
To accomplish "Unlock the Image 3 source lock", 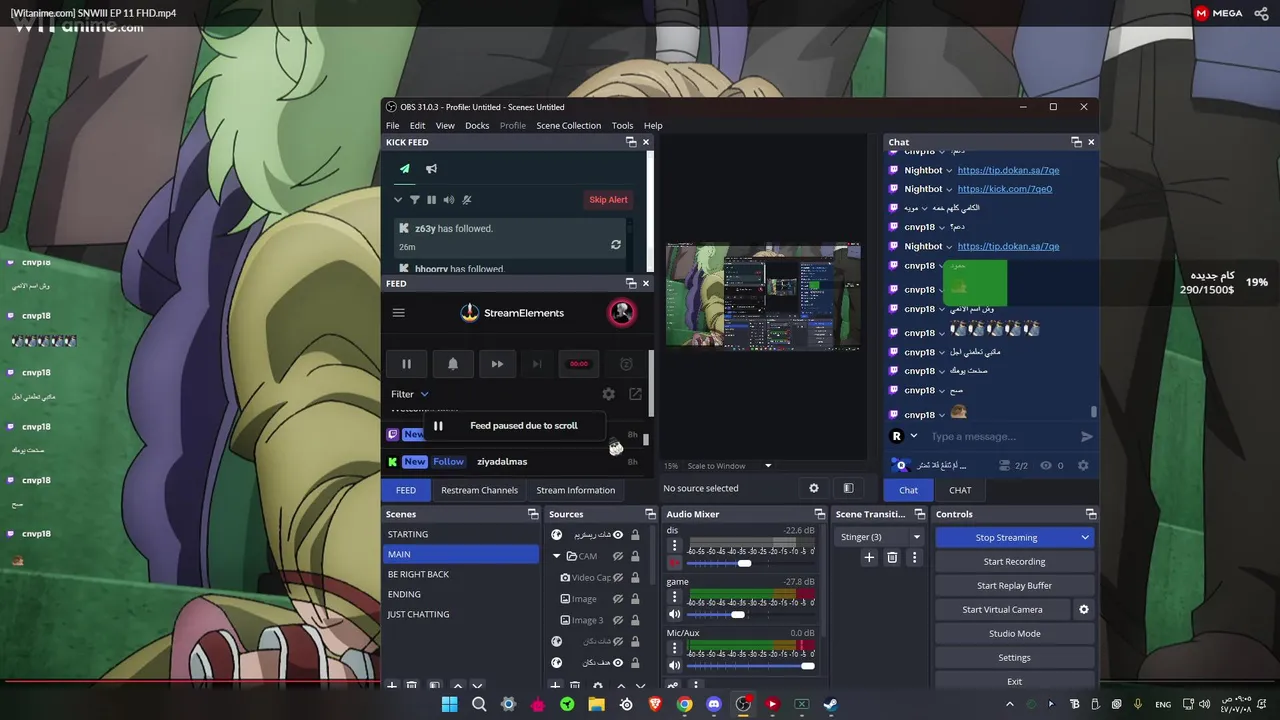I will coord(635,620).
